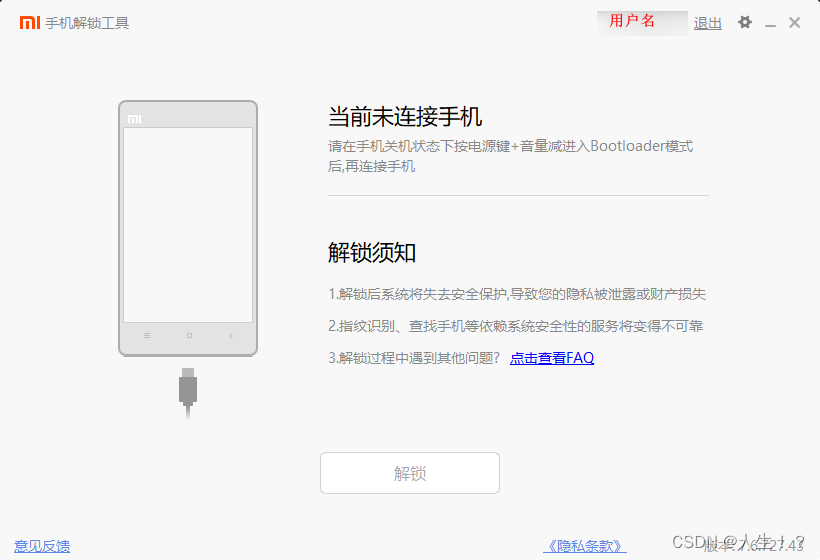Click notice line 1 about 安全保护
Image resolution: width=820 pixels, height=560 pixels.
point(517,294)
